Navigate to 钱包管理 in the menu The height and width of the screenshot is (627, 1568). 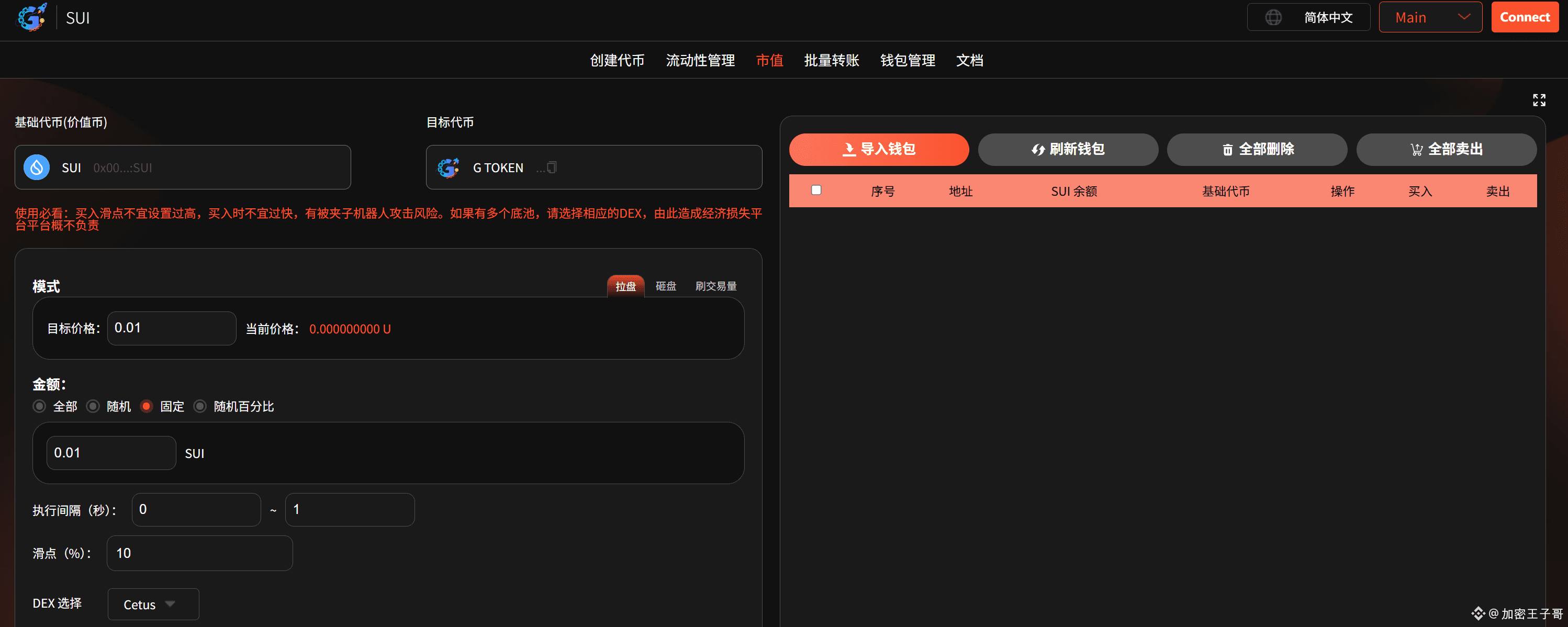tap(908, 60)
